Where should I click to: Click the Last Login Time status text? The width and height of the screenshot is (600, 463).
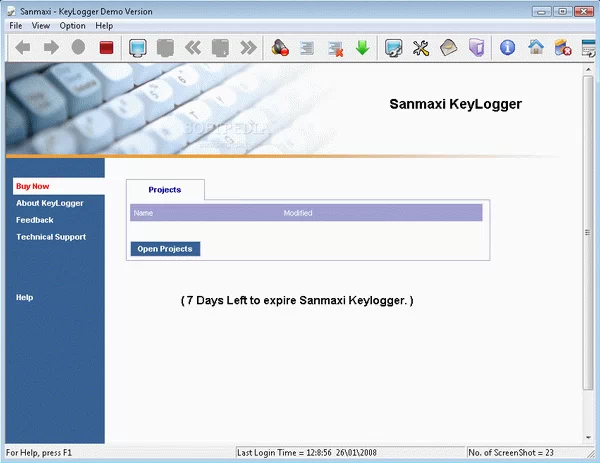pyautogui.click(x=307, y=453)
